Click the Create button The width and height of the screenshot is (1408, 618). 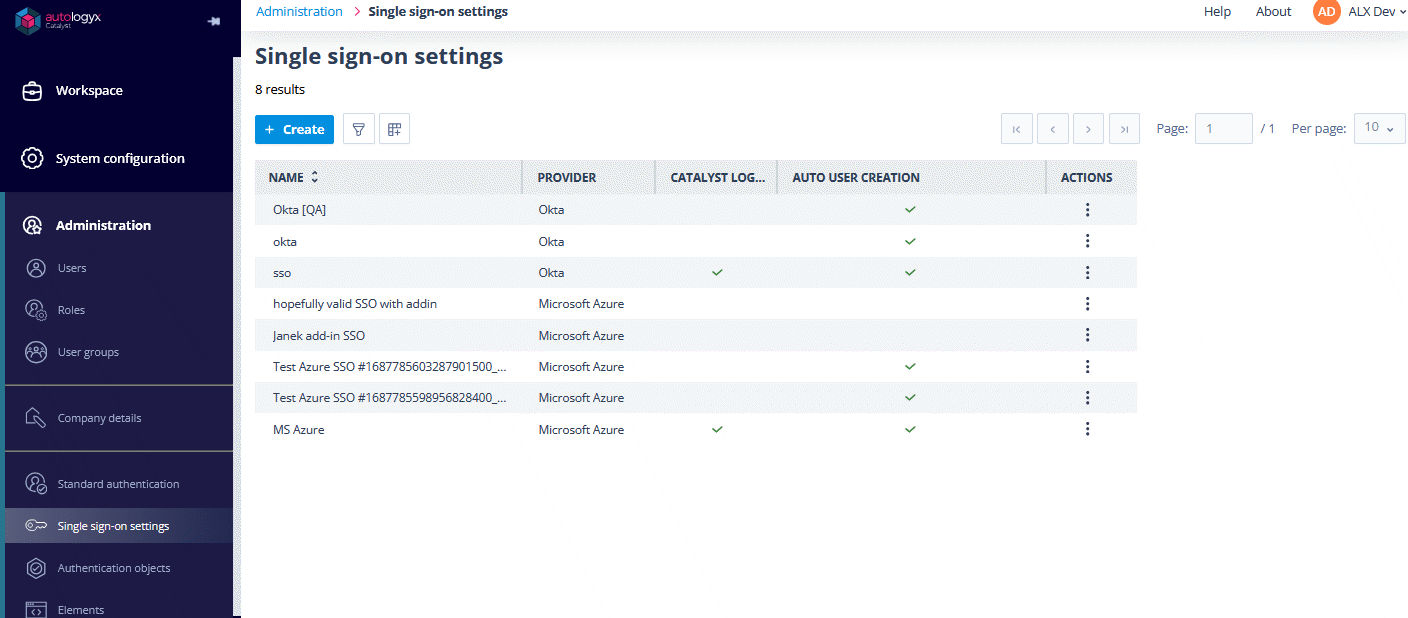click(x=294, y=129)
